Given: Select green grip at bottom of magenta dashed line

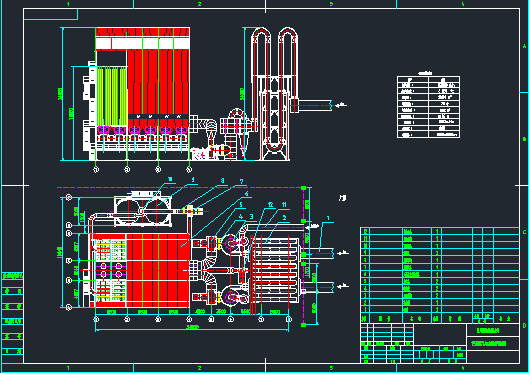Looking at the screenshot, I should (x=303, y=325).
